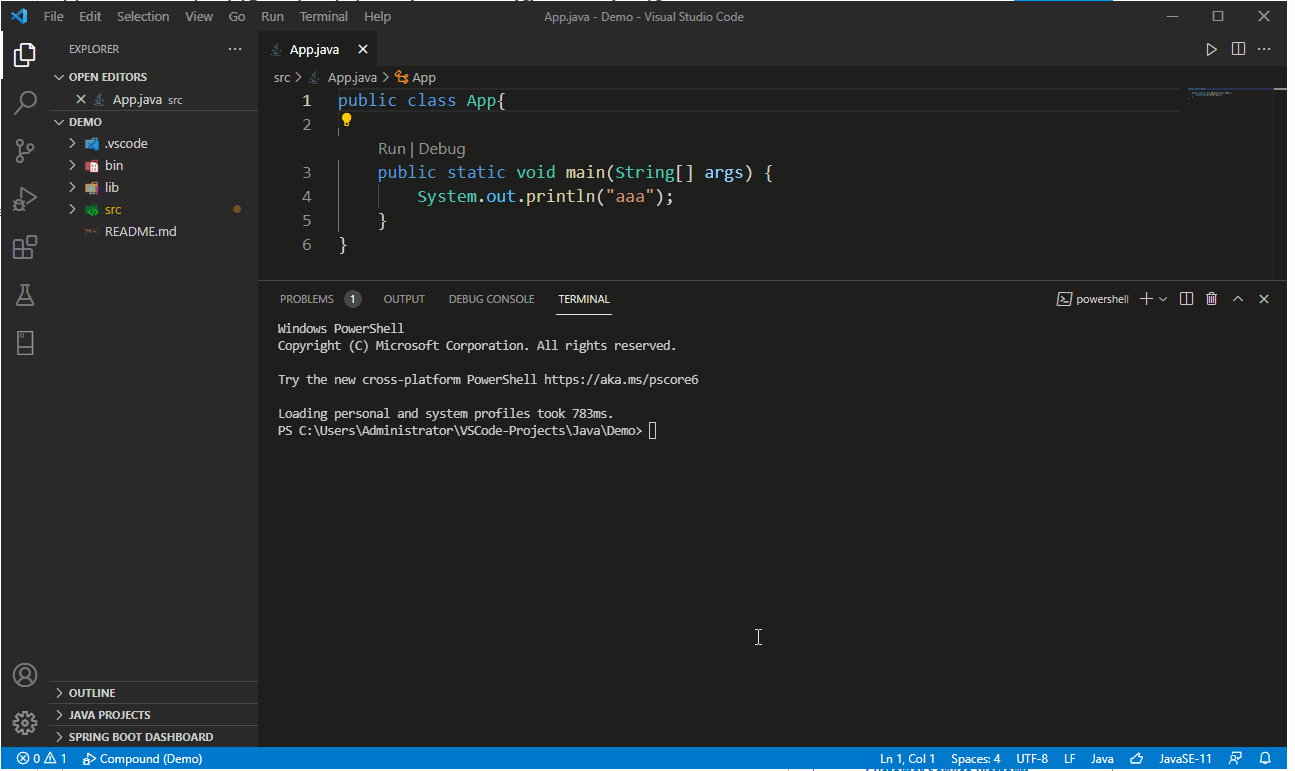Close the App.java editor tab

click(363, 49)
